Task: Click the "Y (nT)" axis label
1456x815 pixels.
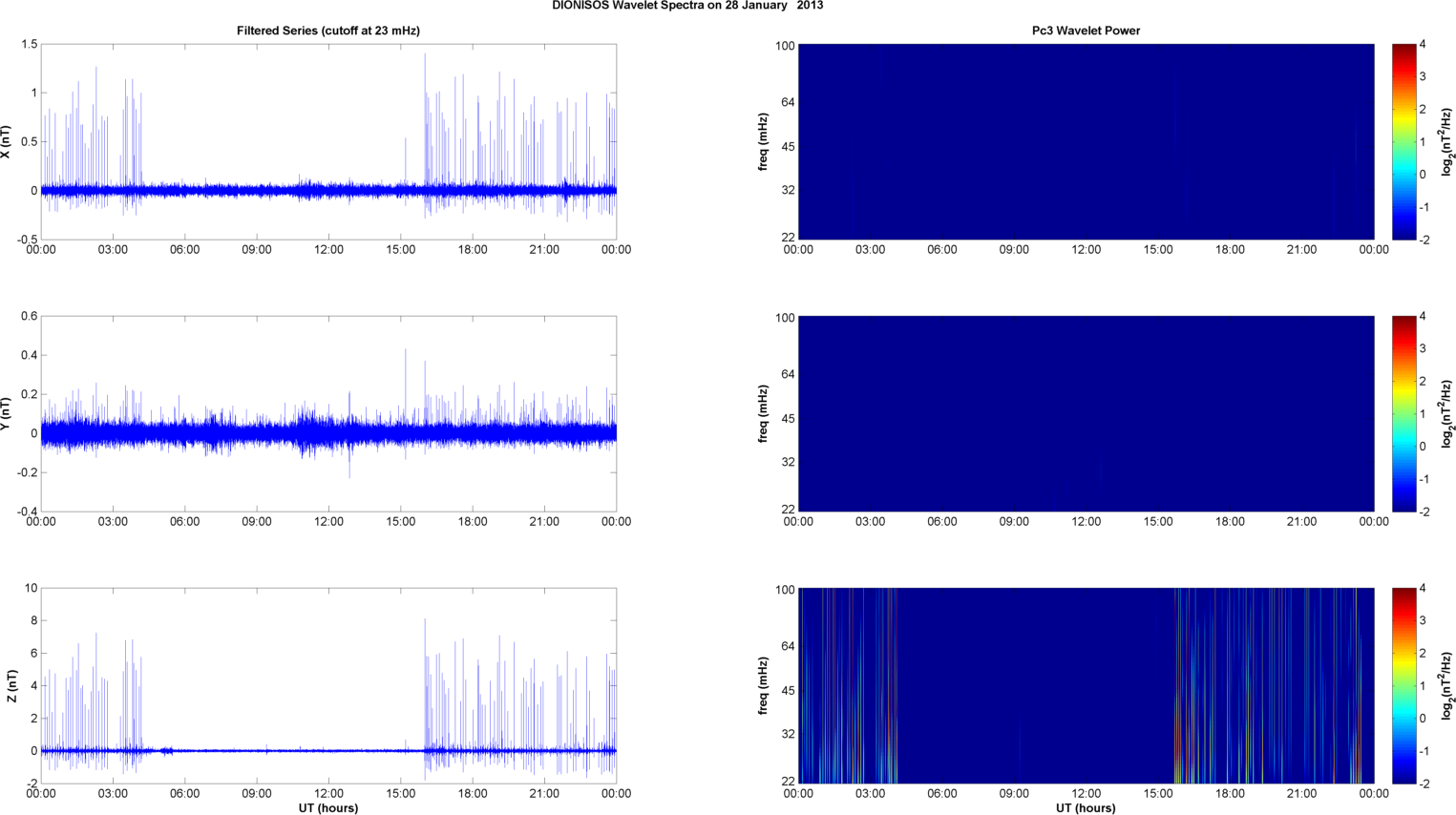Action: (x=6, y=414)
